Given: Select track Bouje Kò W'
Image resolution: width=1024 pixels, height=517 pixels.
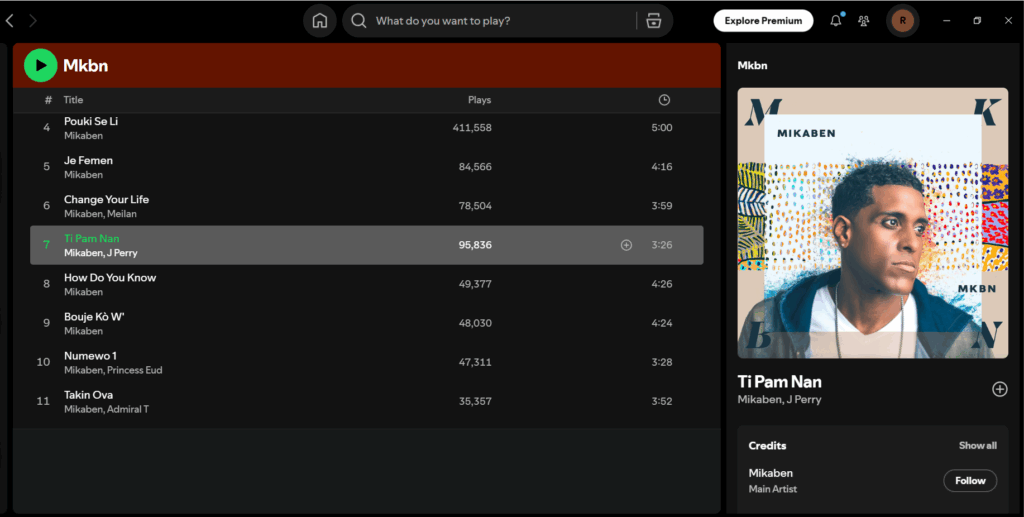Looking at the screenshot, I should tap(94, 317).
